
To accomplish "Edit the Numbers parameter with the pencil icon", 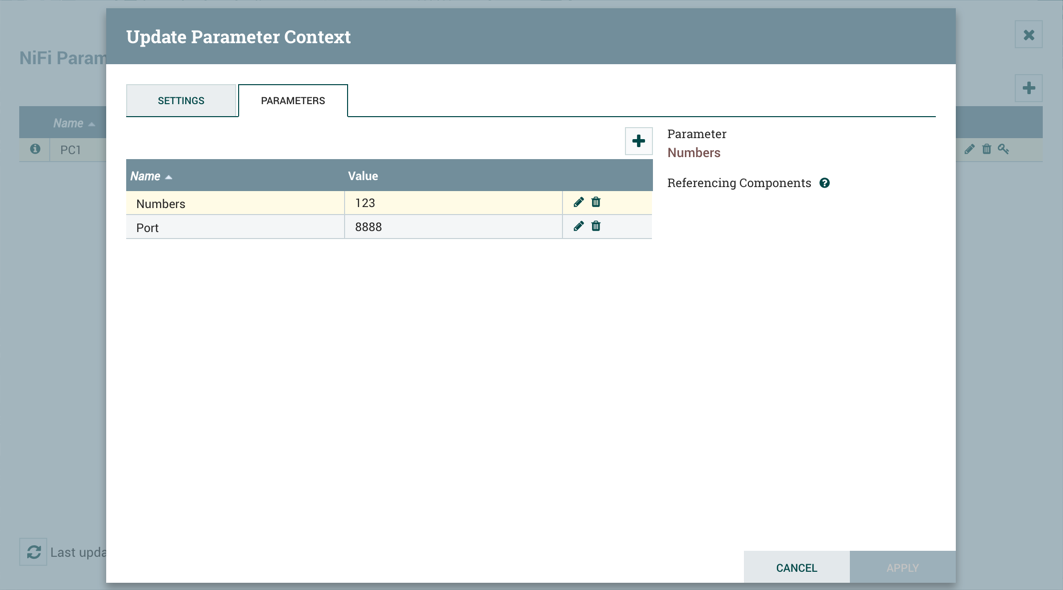I will 578,202.
